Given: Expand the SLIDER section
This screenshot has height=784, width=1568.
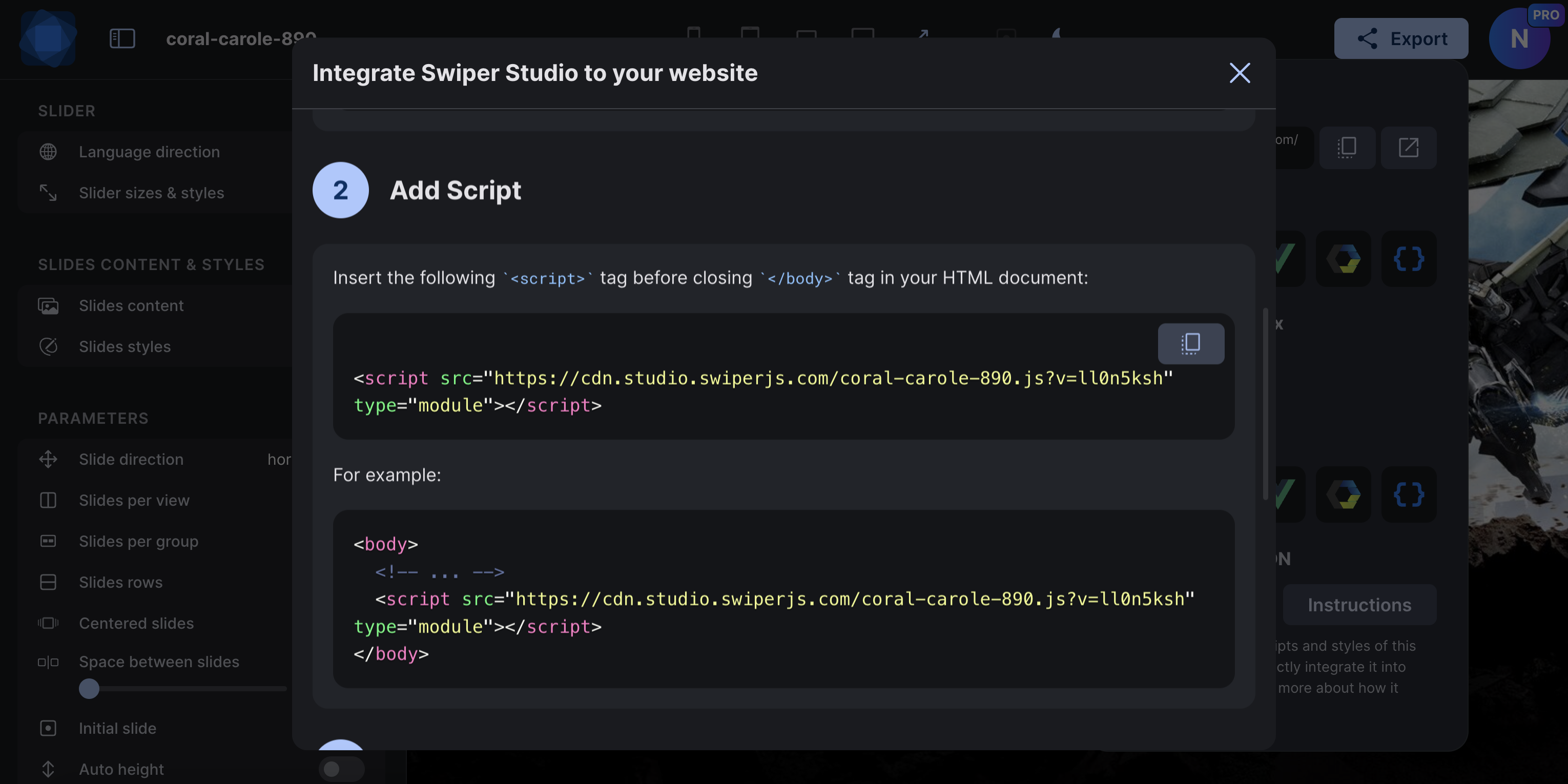Looking at the screenshot, I should pyautogui.click(x=66, y=110).
